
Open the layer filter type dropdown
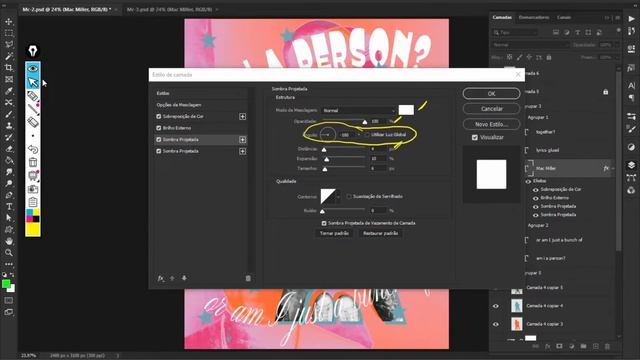click(x=515, y=32)
